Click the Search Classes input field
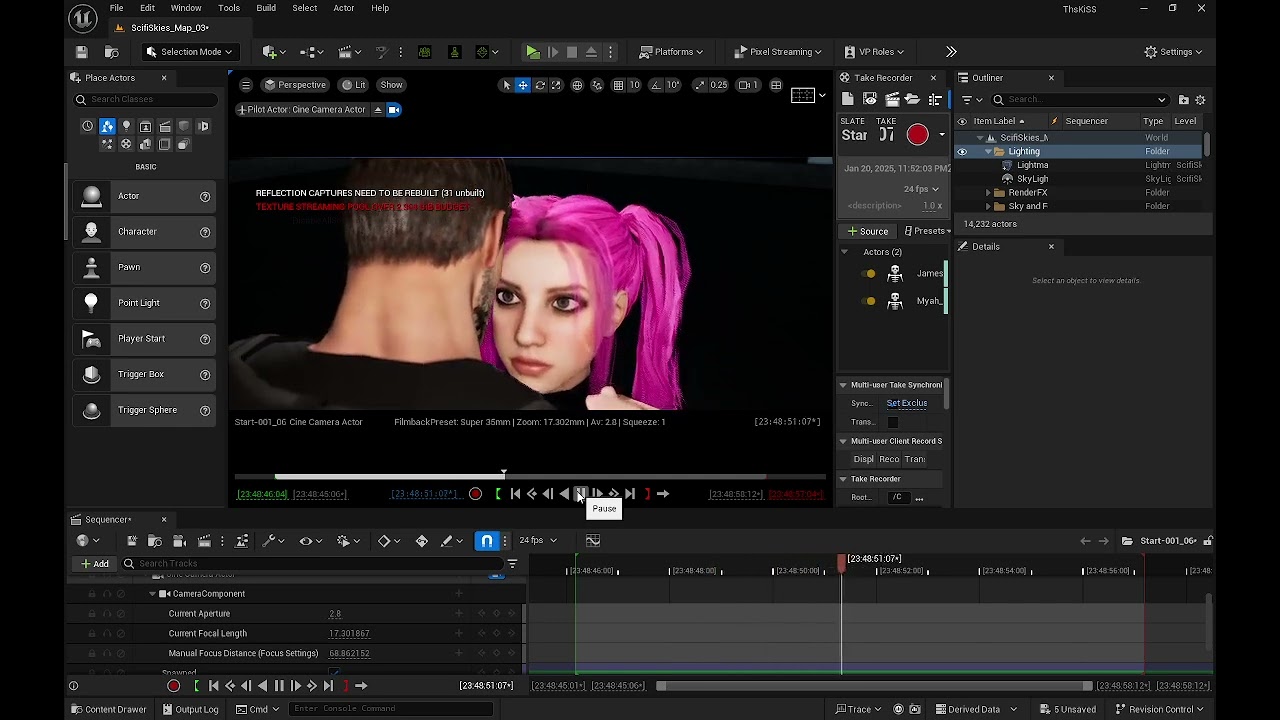The image size is (1280, 720). (145, 100)
